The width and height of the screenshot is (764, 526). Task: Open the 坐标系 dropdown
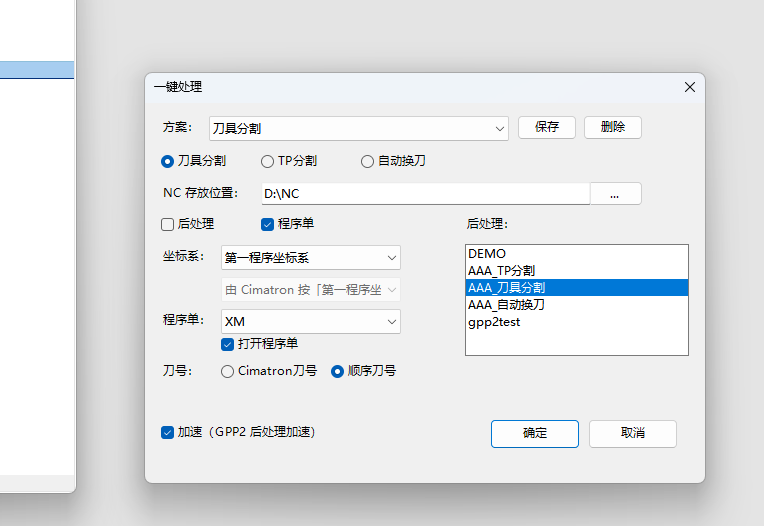311,258
